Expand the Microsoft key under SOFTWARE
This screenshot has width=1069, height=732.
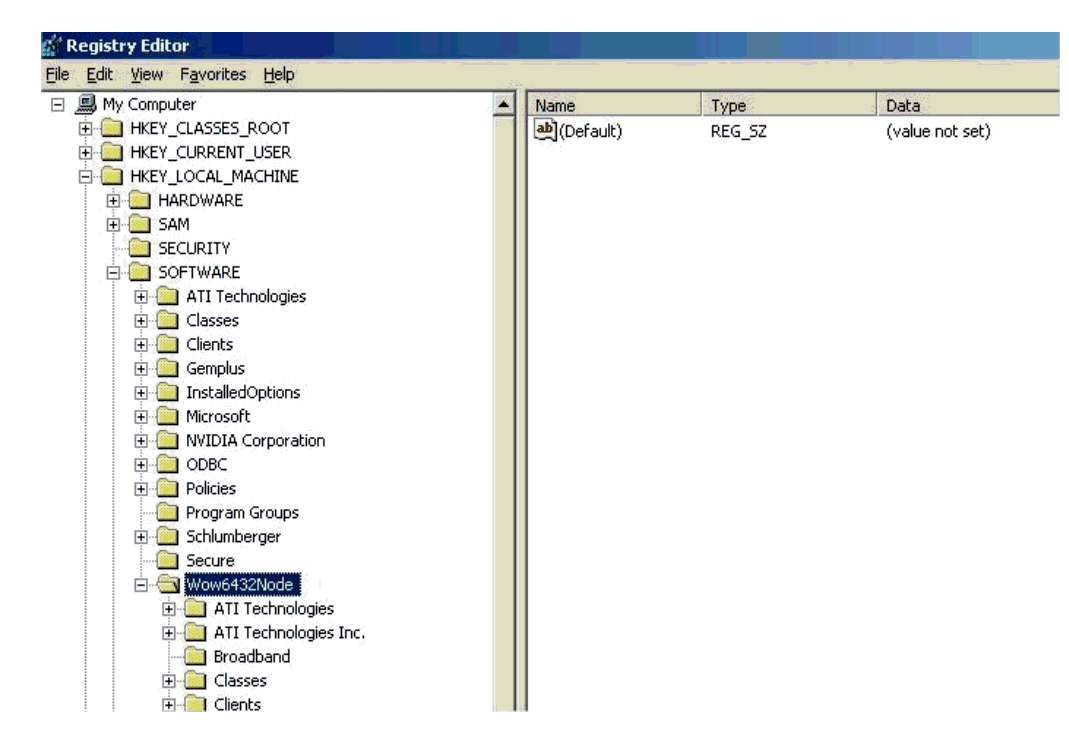[x=143, y=417]
